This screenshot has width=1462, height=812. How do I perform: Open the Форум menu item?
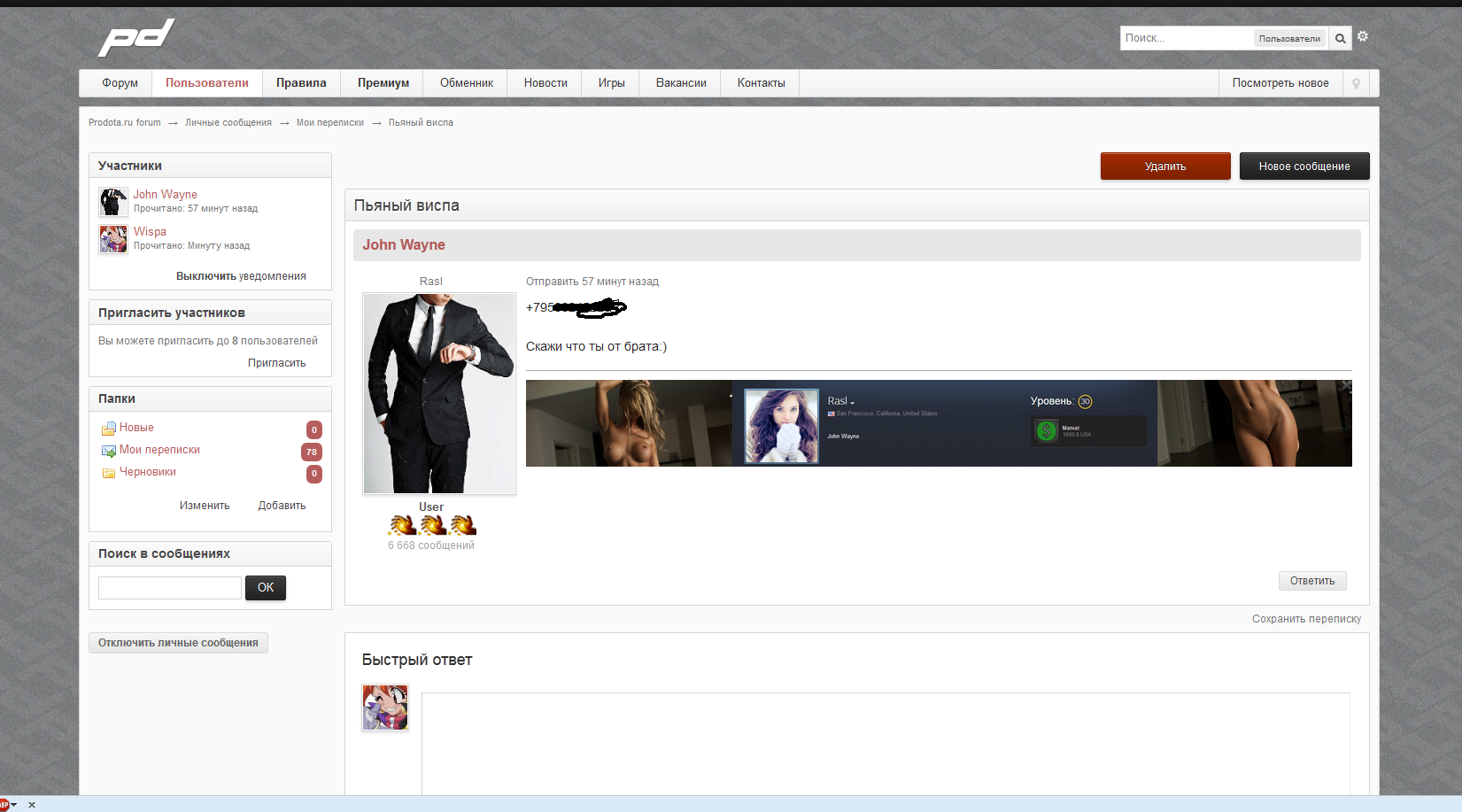tap(120, 83)
